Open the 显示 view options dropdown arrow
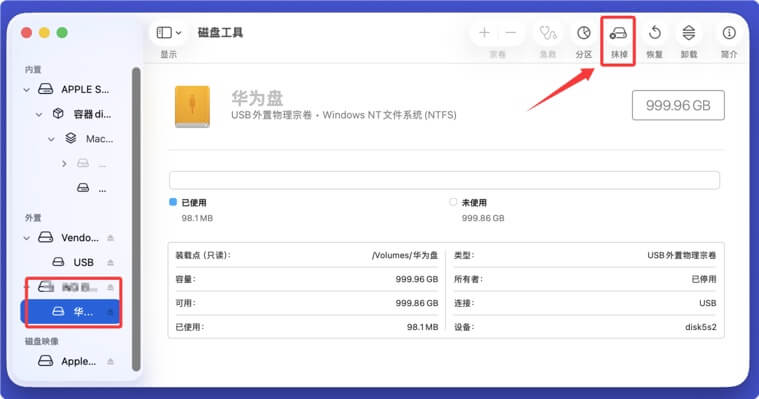The height and width of the screenshot is (399, 759). [178, 33]
